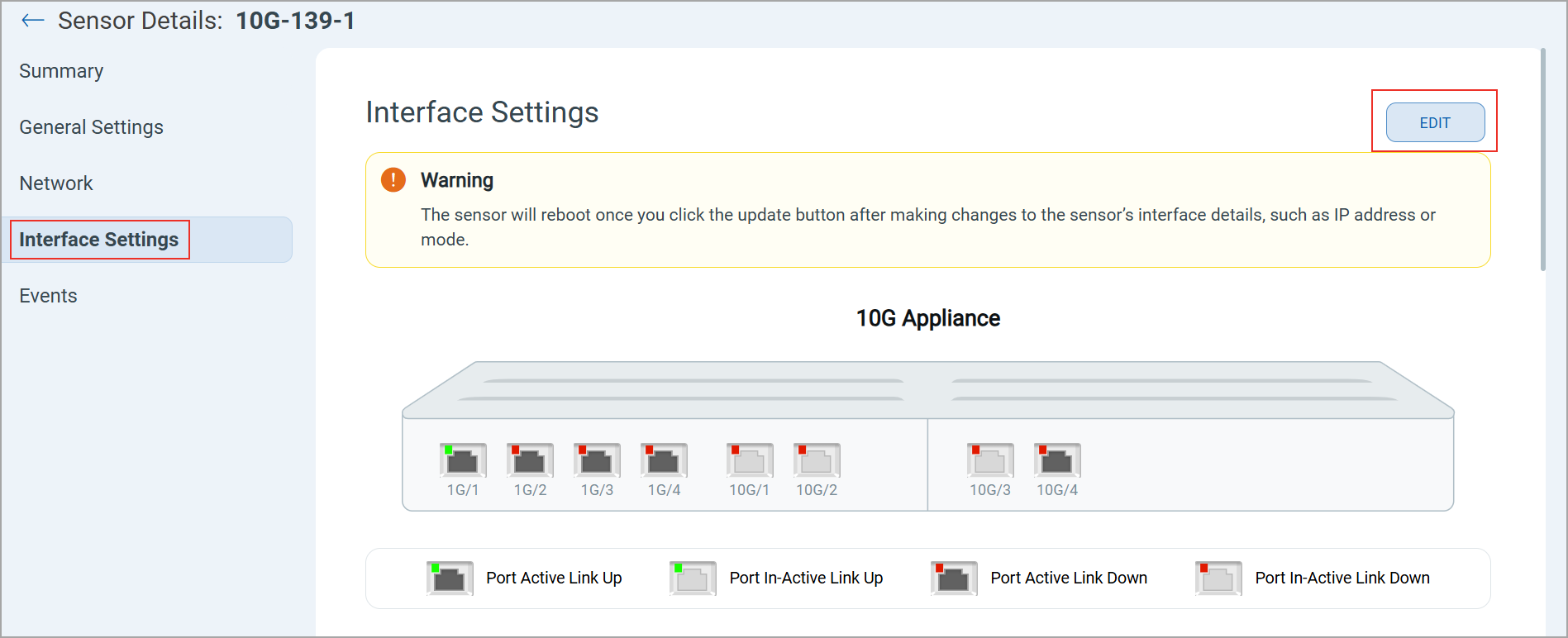
Task: Click the Port In-Active Link Down legend icon
Action: pos(1218,578)
